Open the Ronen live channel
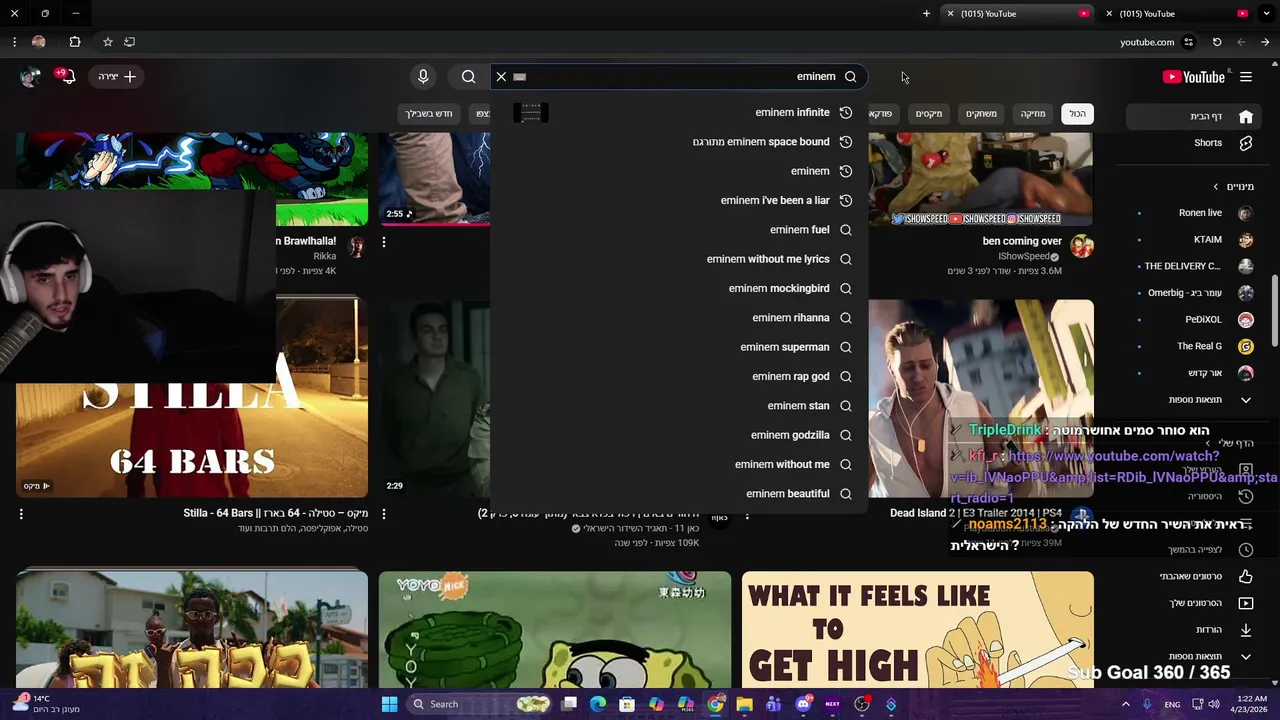The image size is (1280, 720). 1196,213
